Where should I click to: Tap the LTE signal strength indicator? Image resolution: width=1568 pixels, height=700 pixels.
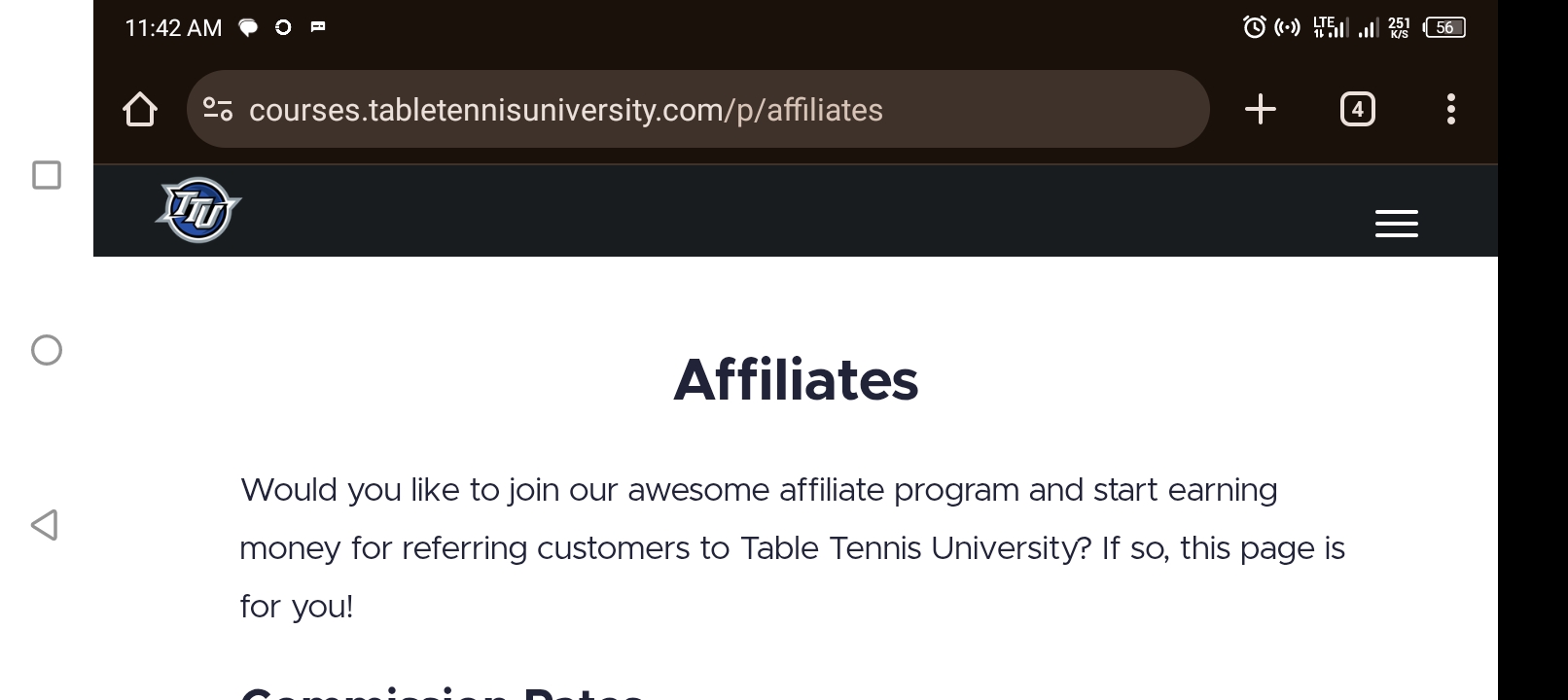tap(1331, 27)
